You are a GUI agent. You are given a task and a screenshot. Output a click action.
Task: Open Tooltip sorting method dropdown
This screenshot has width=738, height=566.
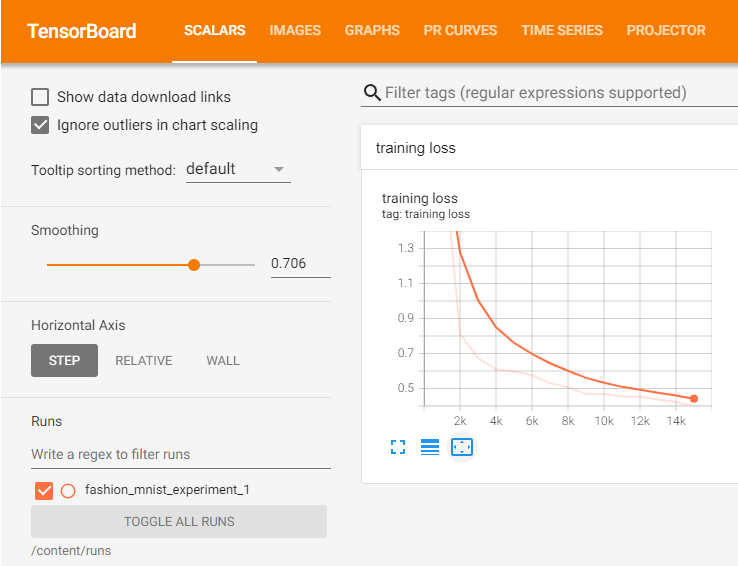click(238, 169)
